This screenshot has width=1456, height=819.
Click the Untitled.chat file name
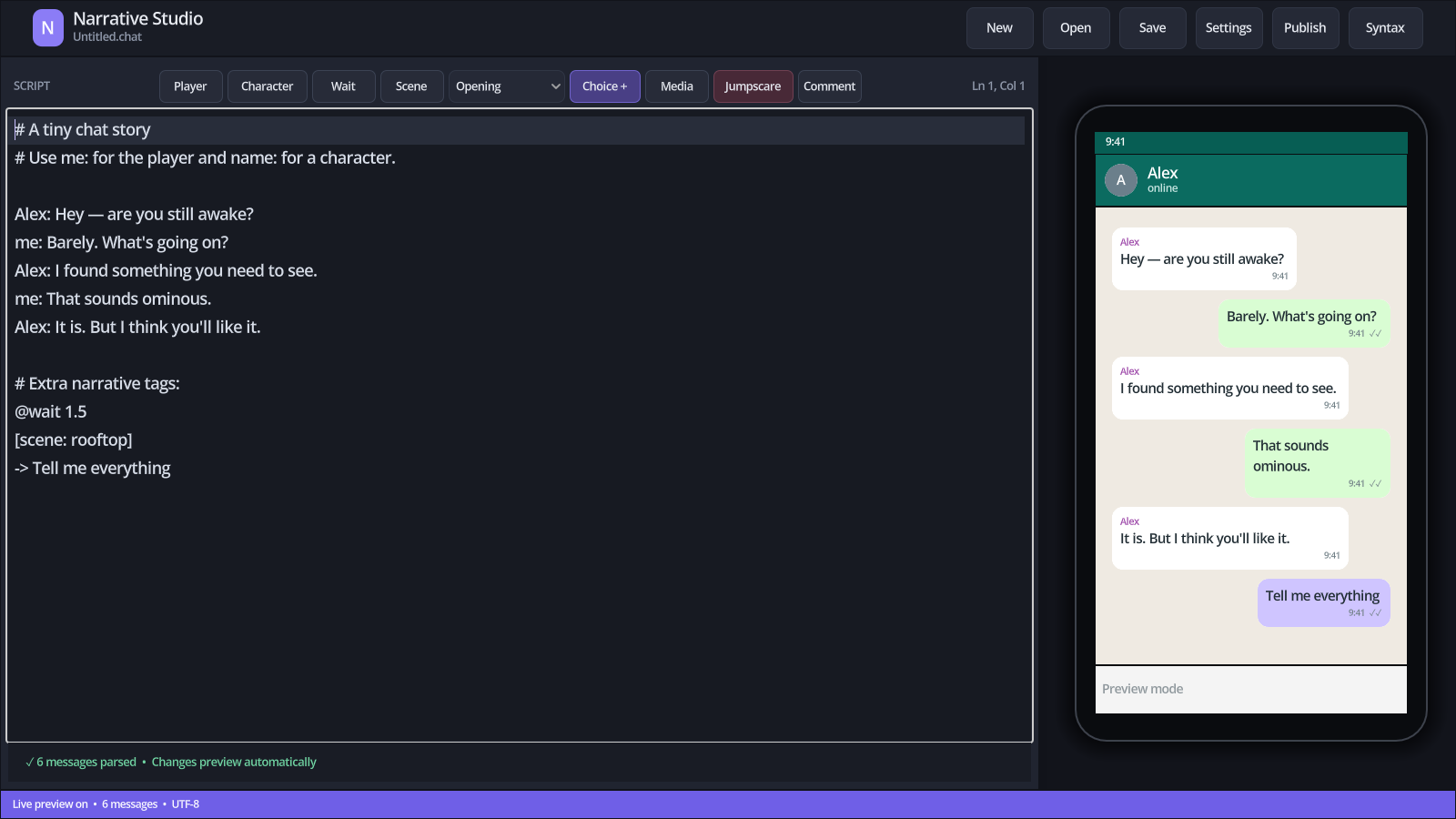(x=107, y=37)
